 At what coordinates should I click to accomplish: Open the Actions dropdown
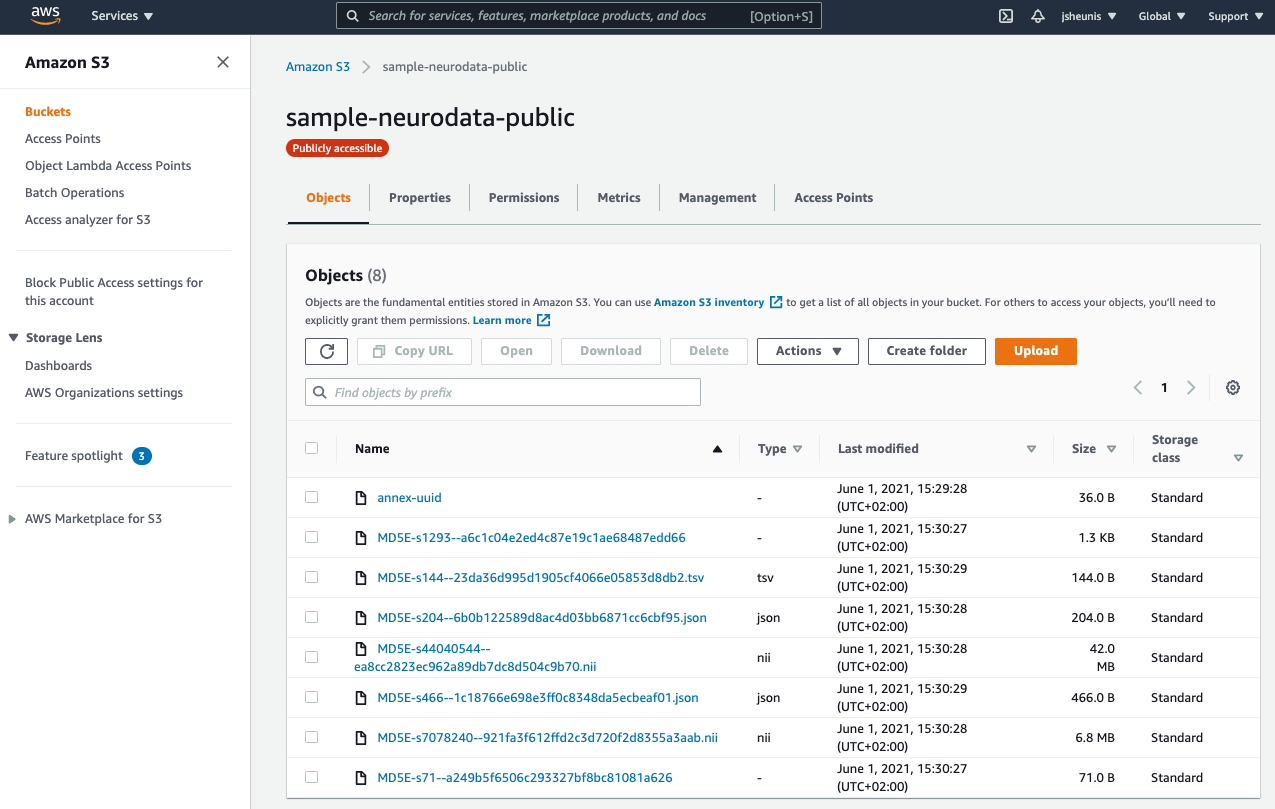coord(807,351)
